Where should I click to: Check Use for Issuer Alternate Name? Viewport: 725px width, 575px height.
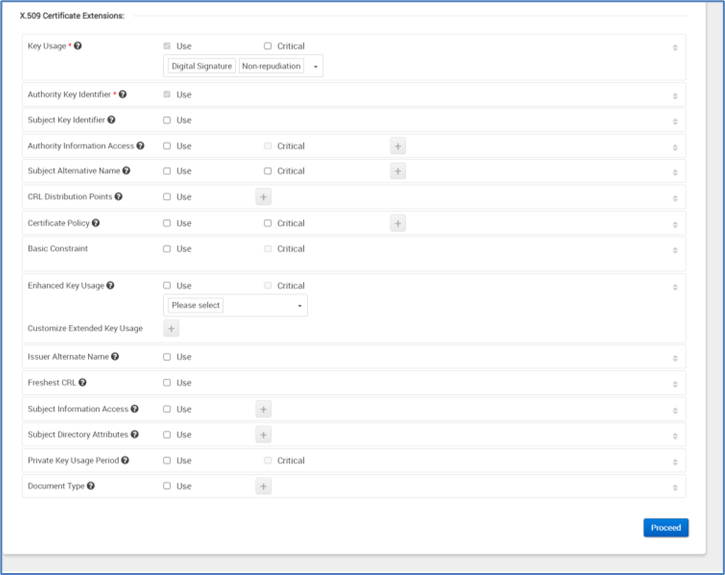click(167, 357)
